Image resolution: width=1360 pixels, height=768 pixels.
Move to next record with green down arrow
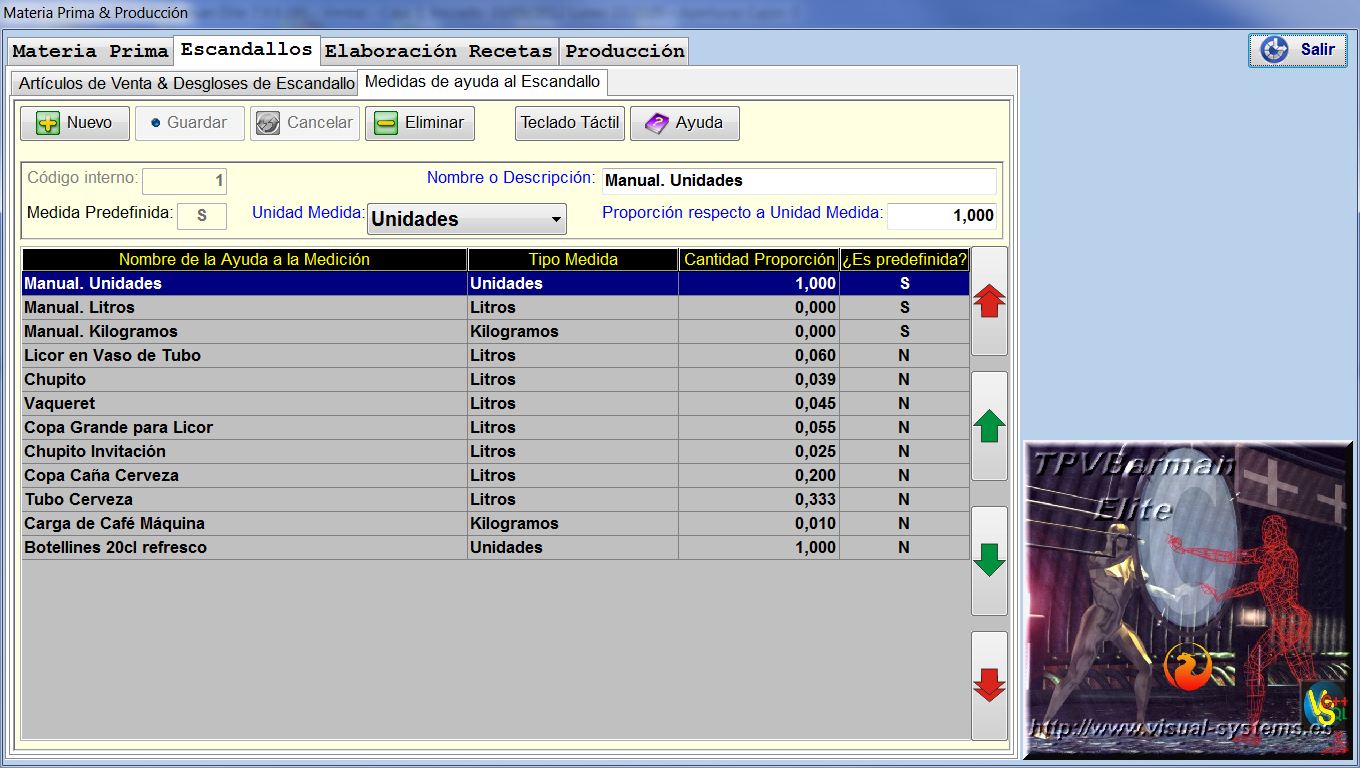[x=989, y=560]
